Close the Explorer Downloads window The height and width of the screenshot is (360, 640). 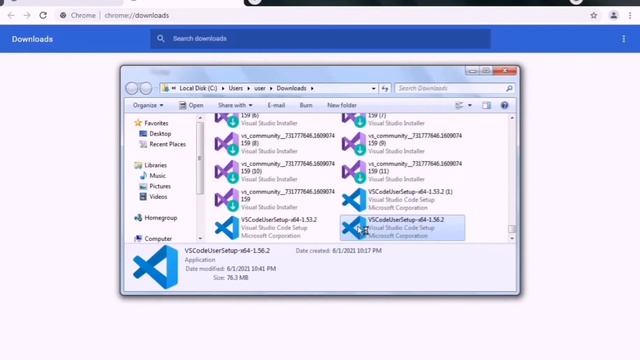click(505, 71)
